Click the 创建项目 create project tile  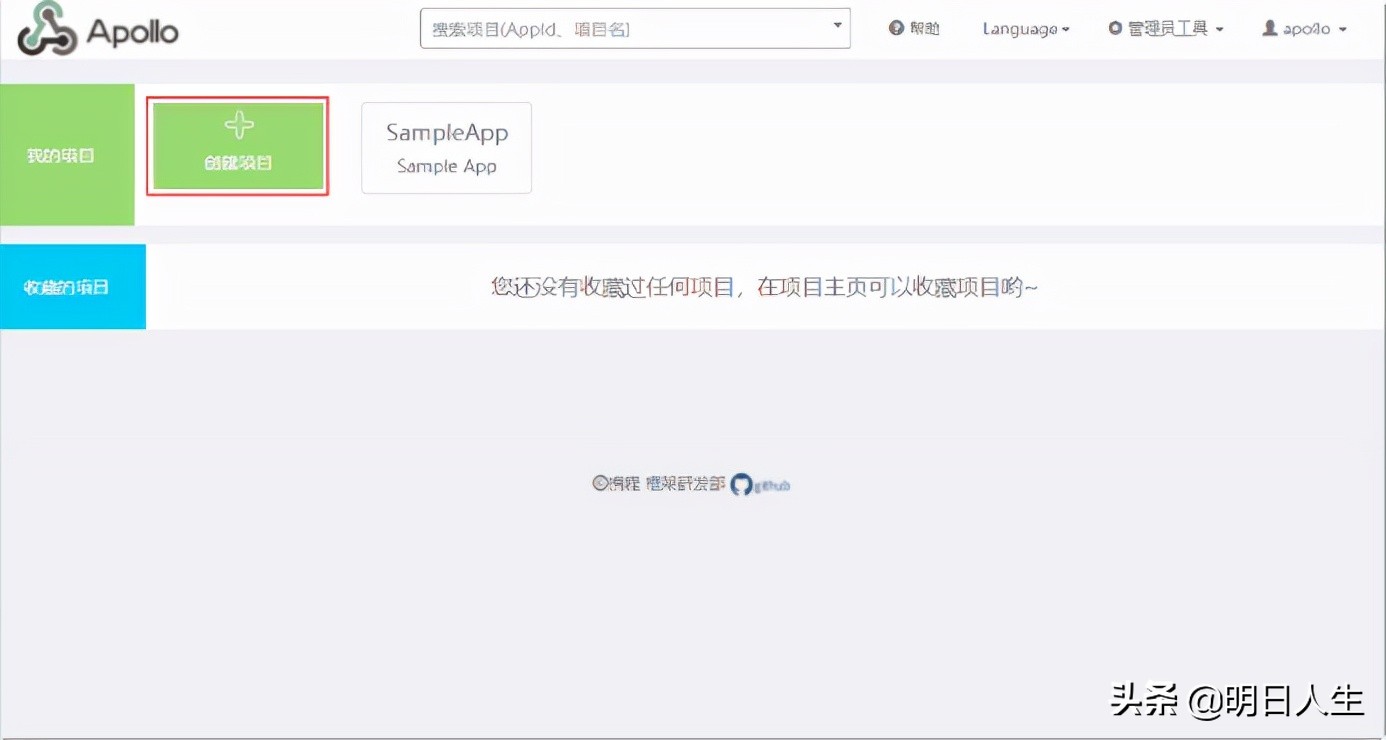238,146
